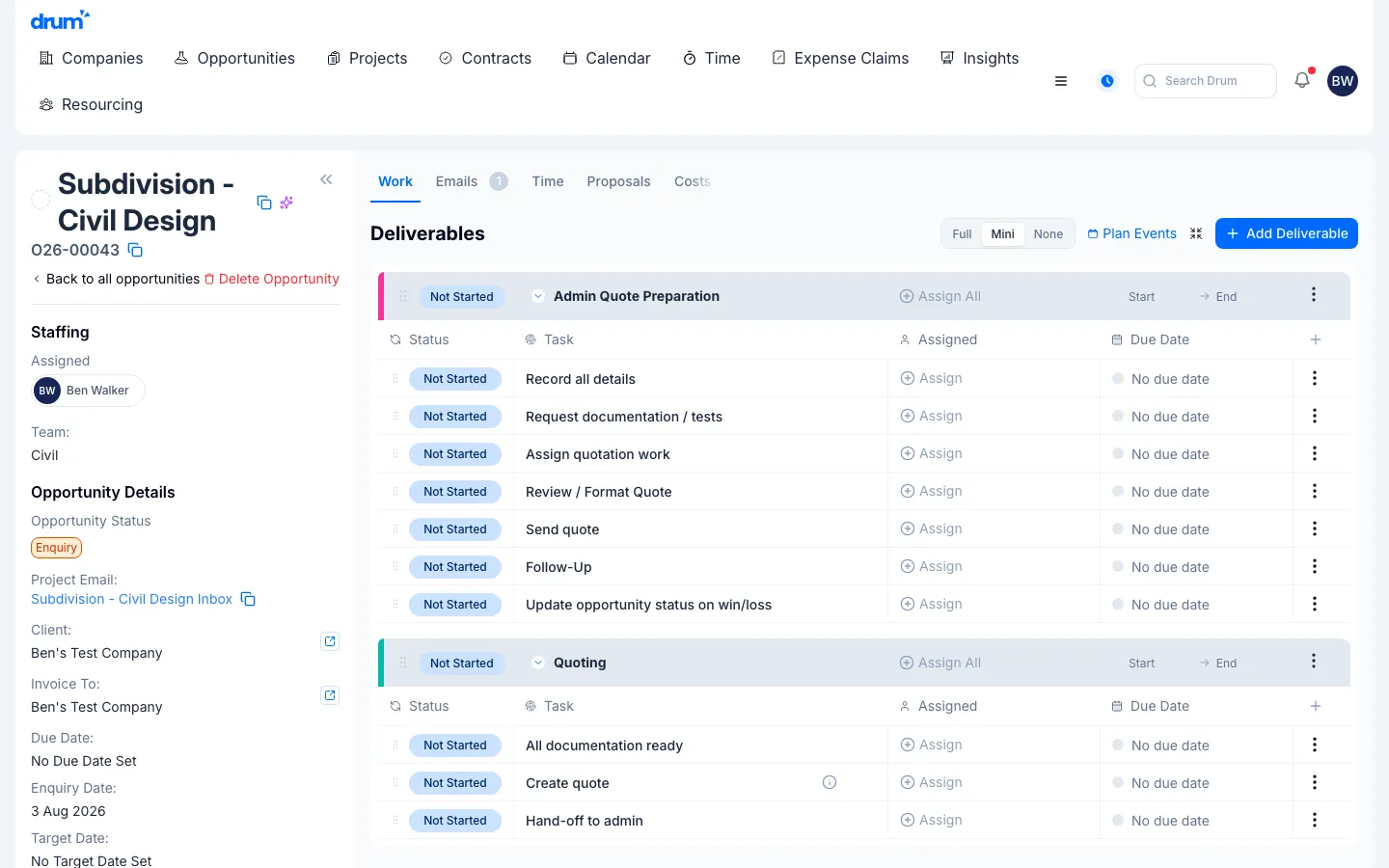
Task: Open the Invoice To company external link
Action: (x=330, y=695)
